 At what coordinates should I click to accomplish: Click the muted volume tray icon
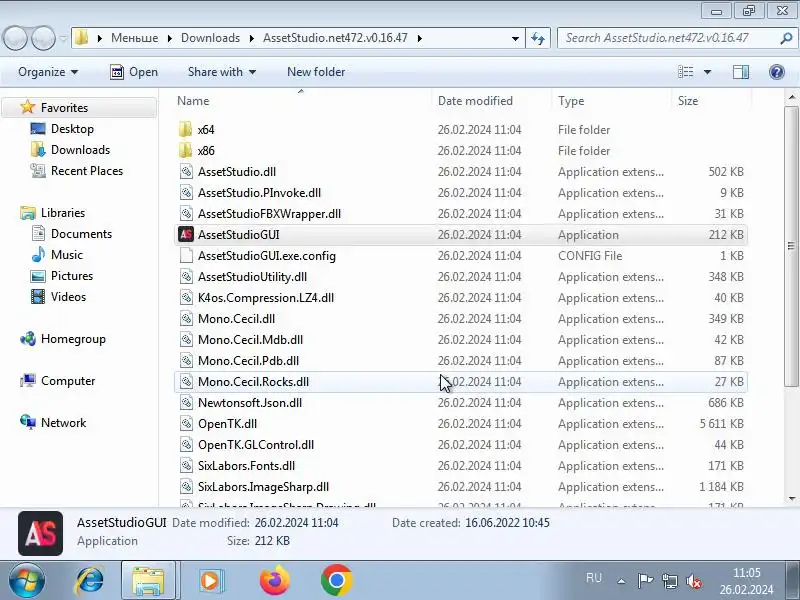click(x=693, y=580)
